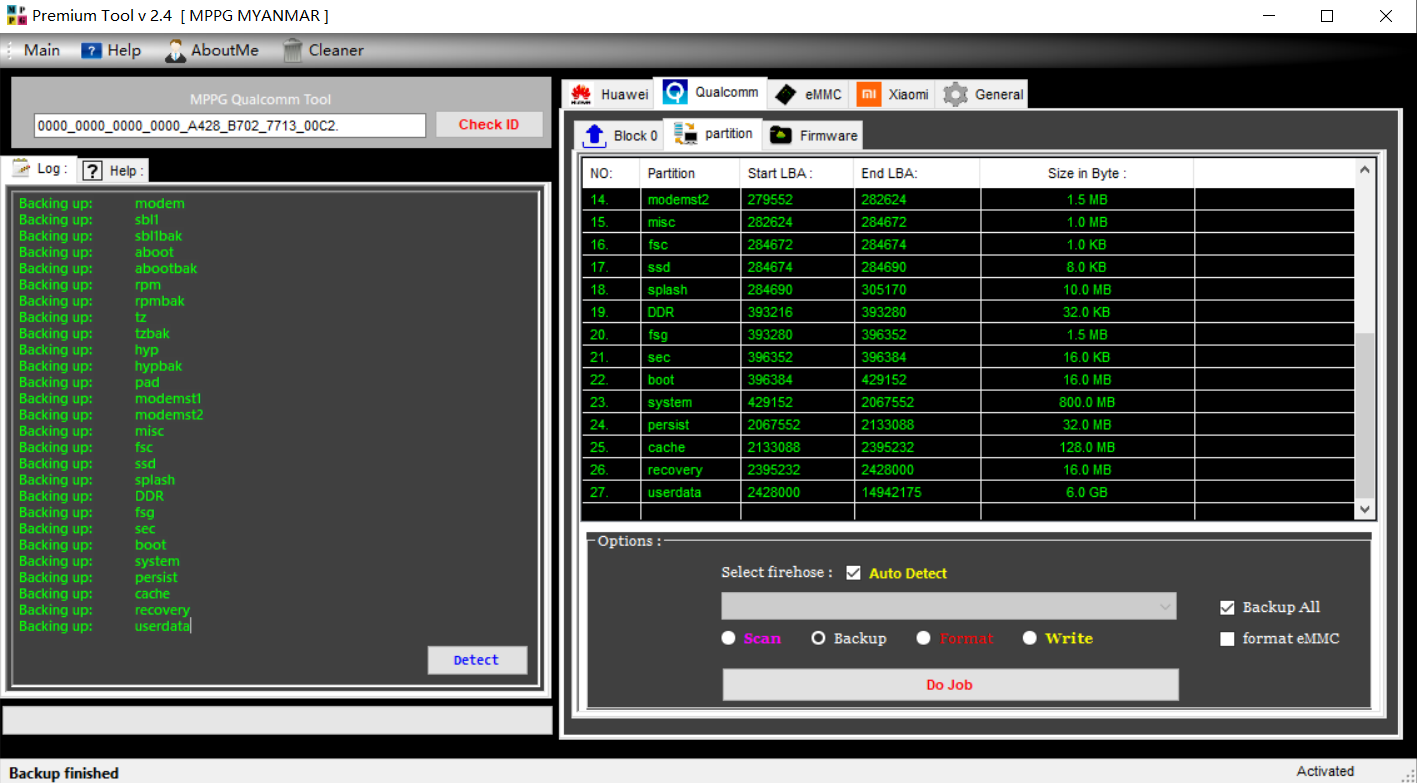Open the Main menu

[x=41, y=50]
